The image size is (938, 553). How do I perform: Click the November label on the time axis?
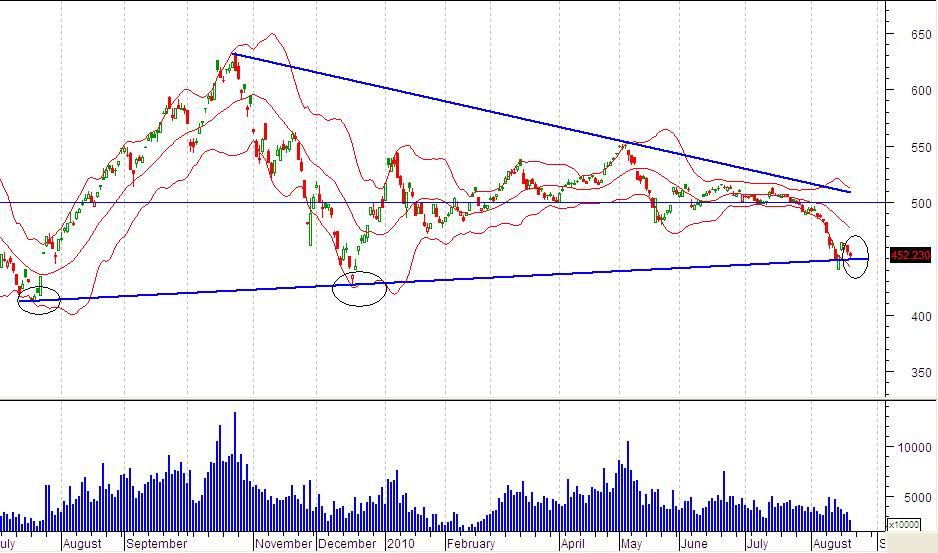(x=284, y=544)
